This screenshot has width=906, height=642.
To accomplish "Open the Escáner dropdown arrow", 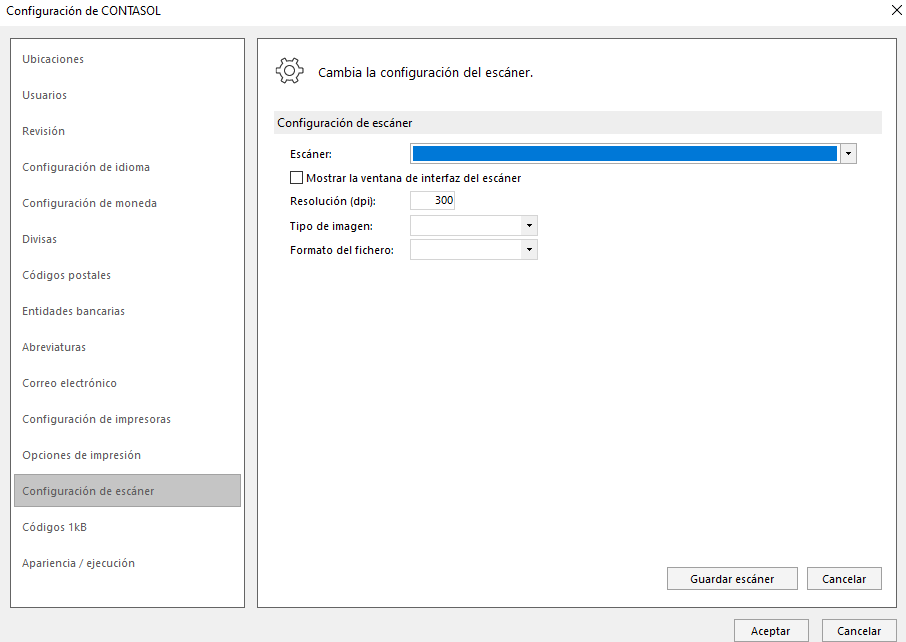I will [x=848, y=154].
